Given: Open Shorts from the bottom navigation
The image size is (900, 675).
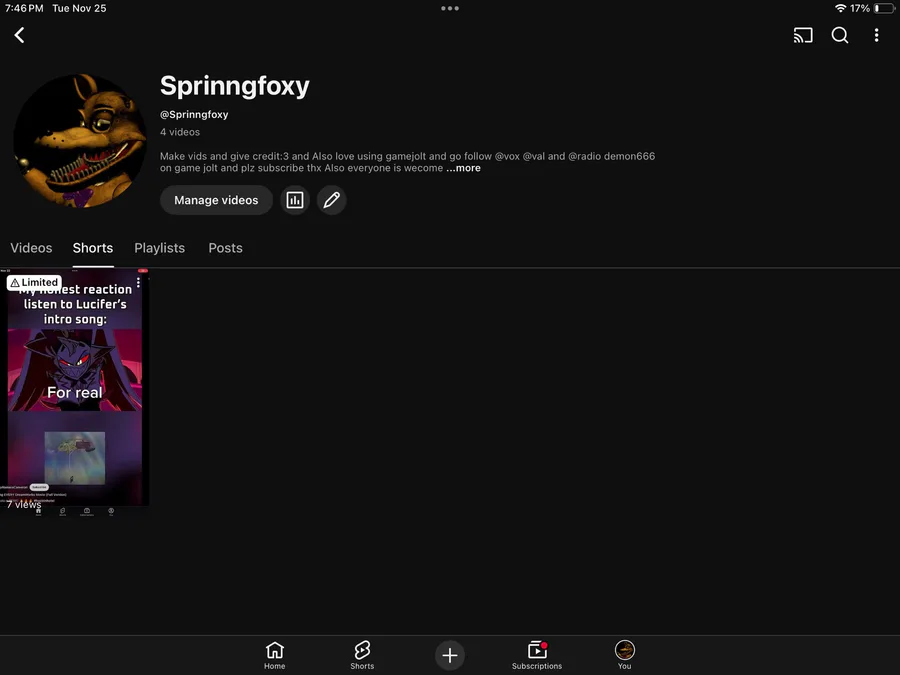Looking at the screenshot, I should click(362, 655).
